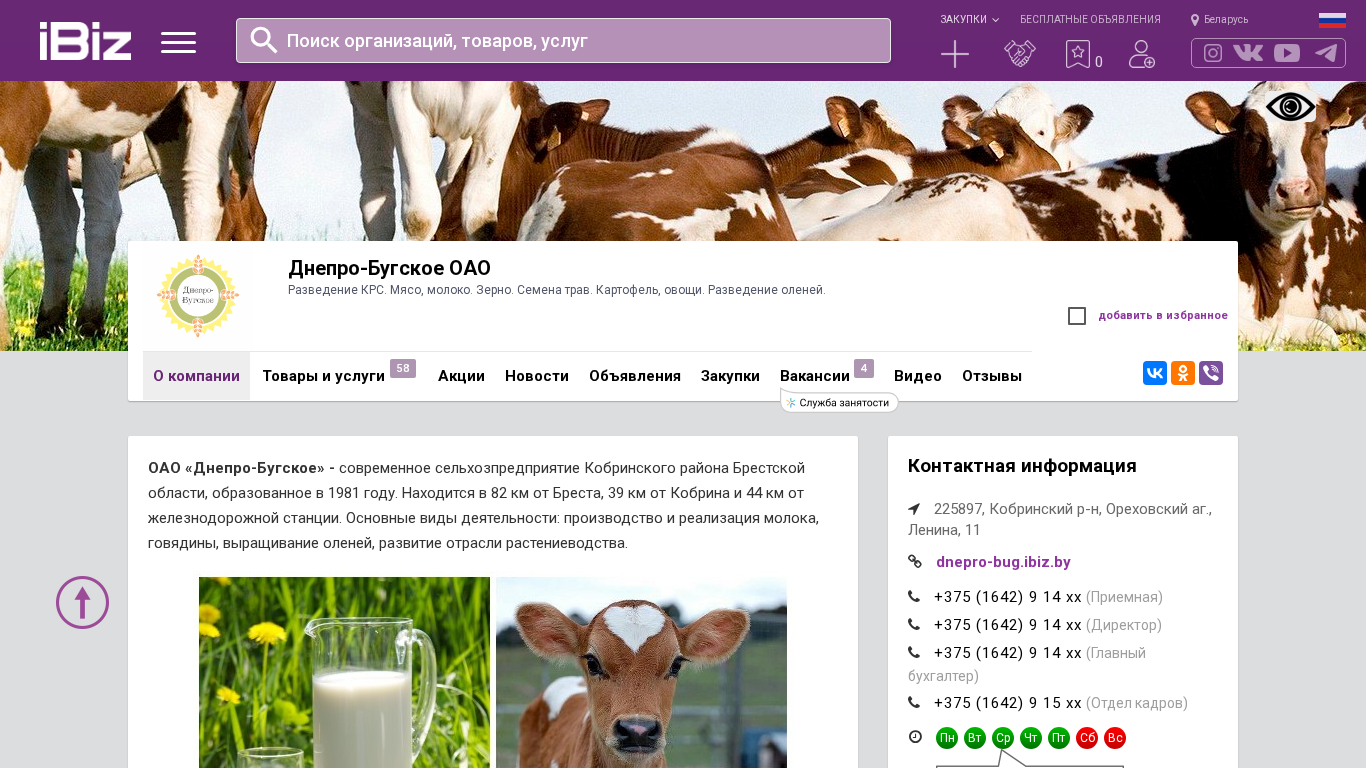The height and width of the screenshot is (768, 1366).
Task: Click the user registration icon
Action: click(1142, 54)
